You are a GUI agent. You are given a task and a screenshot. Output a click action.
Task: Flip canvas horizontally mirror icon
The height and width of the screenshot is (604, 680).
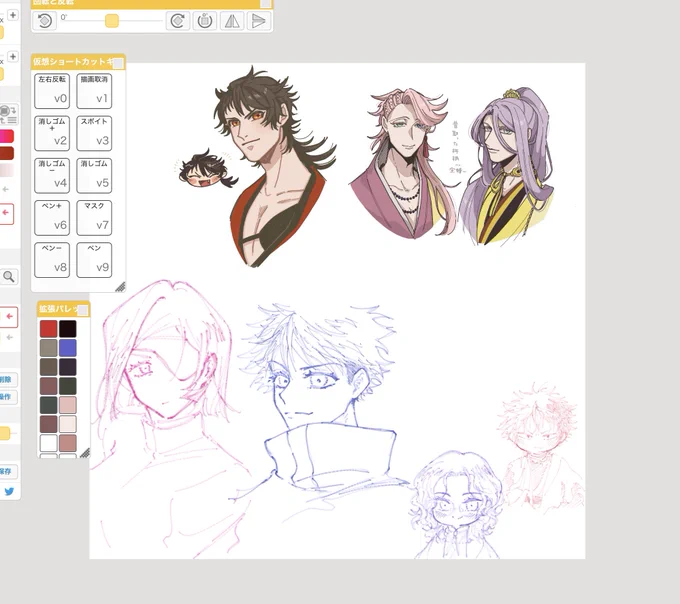232,21
